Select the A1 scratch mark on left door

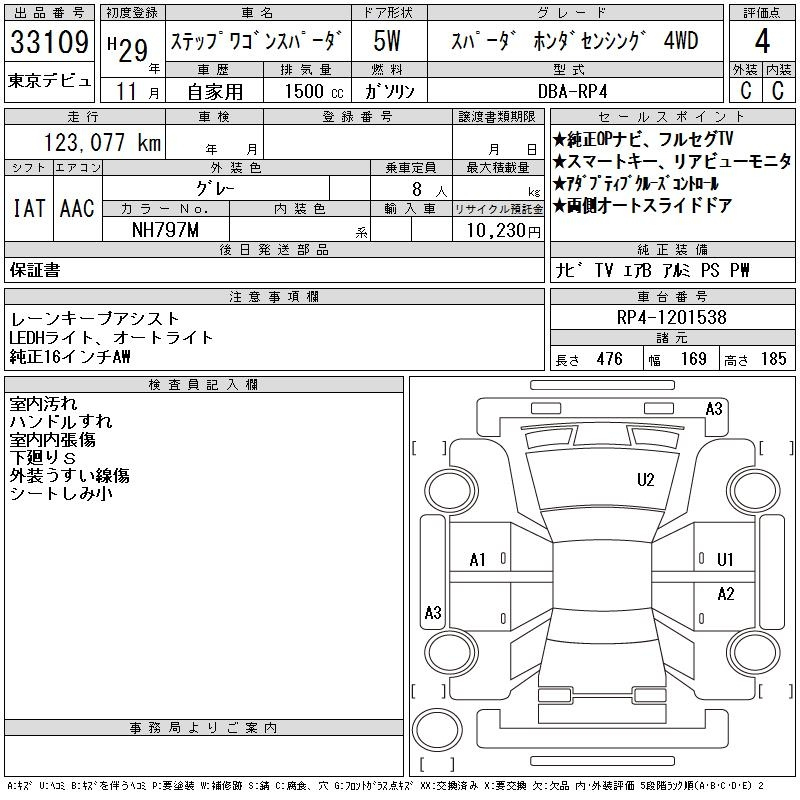coord(478,560)
